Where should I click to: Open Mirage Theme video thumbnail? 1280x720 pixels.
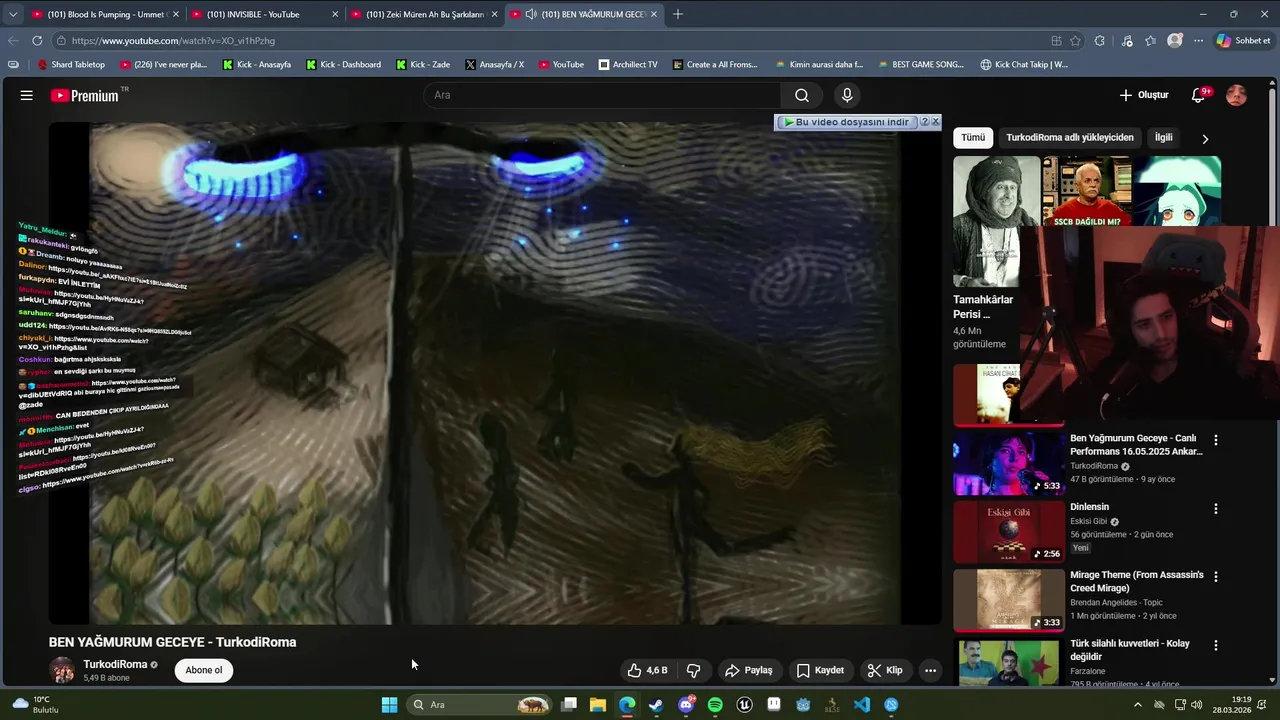tap(1009, 600)
